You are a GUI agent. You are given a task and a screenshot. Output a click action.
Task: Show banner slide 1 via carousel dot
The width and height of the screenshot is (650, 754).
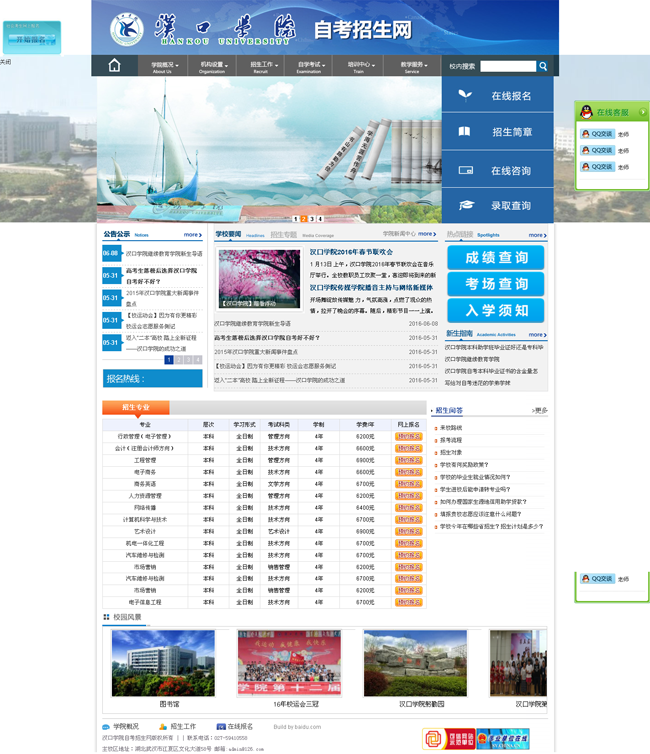[x=296, y=219]
